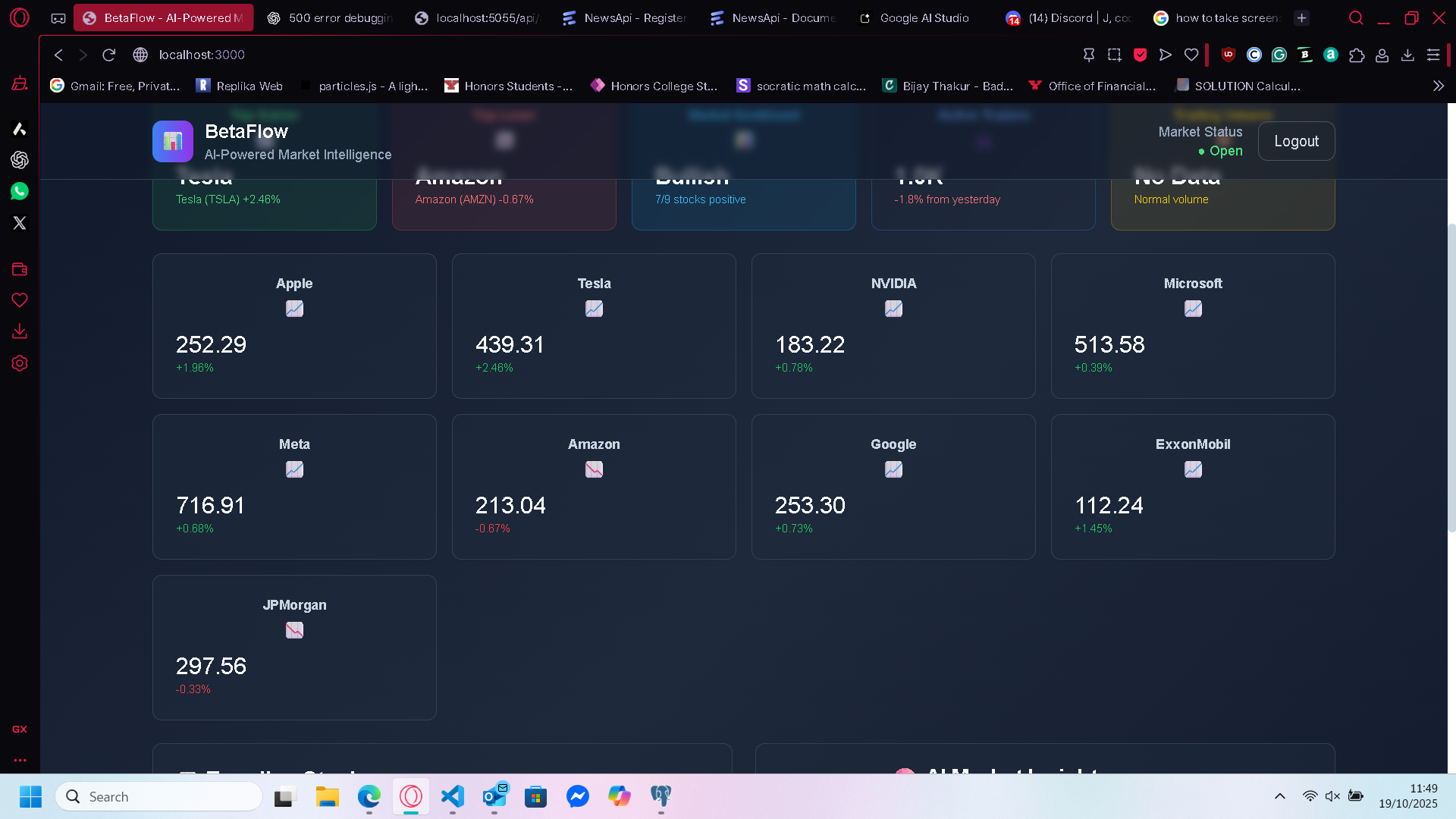The height and width of the screenshot is (819, 1456).
Task: Click the BetaFlow logo icon
Action: coord(173,141)
